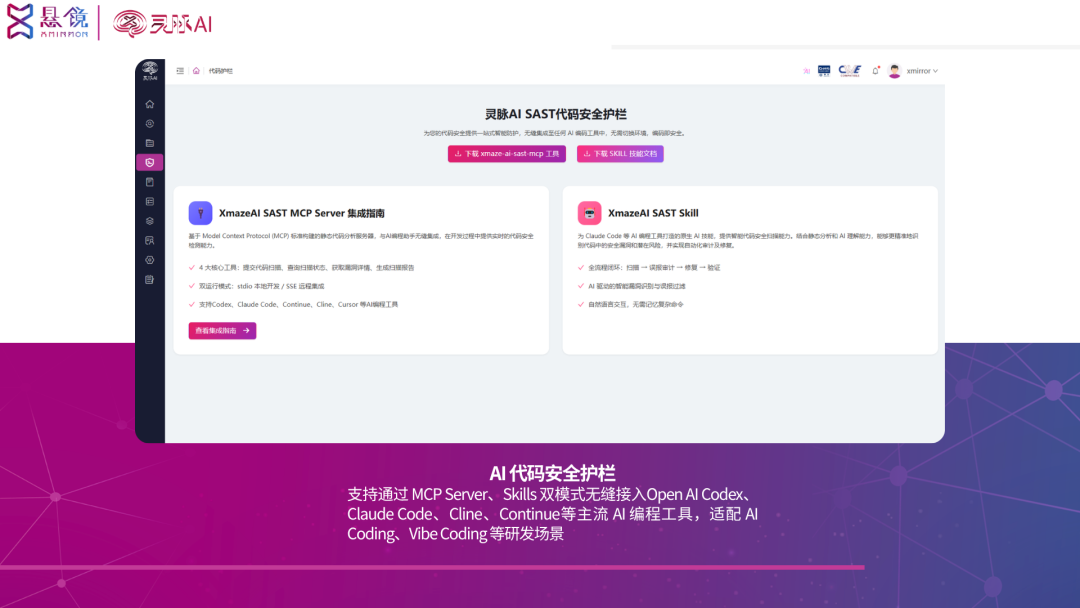The height and width of the screenshot is (608, 1080).
Task: Click the 悬镜 Xmirror logo in the slide header
Action: click(48, 21)
